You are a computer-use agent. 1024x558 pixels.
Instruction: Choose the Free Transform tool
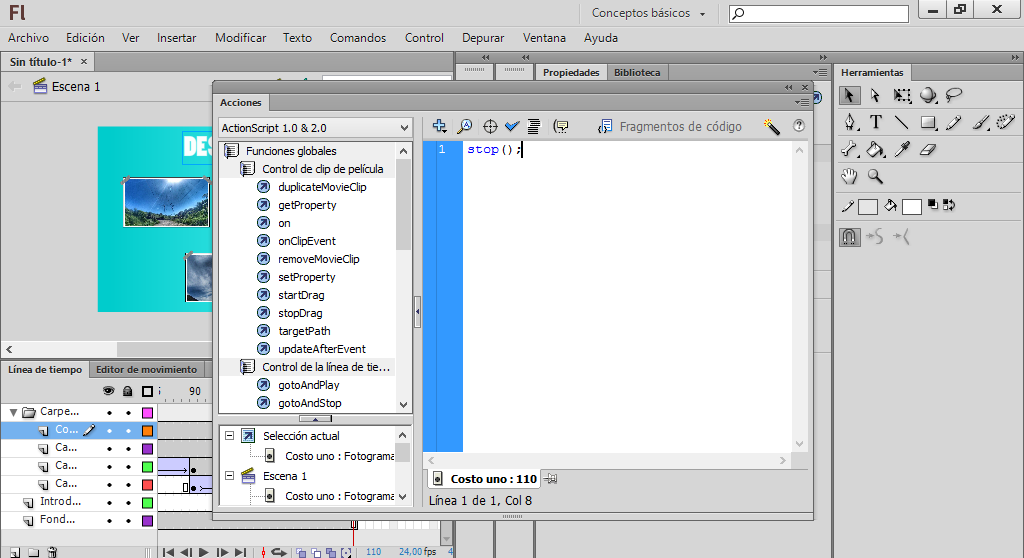[x=902, y=96]
